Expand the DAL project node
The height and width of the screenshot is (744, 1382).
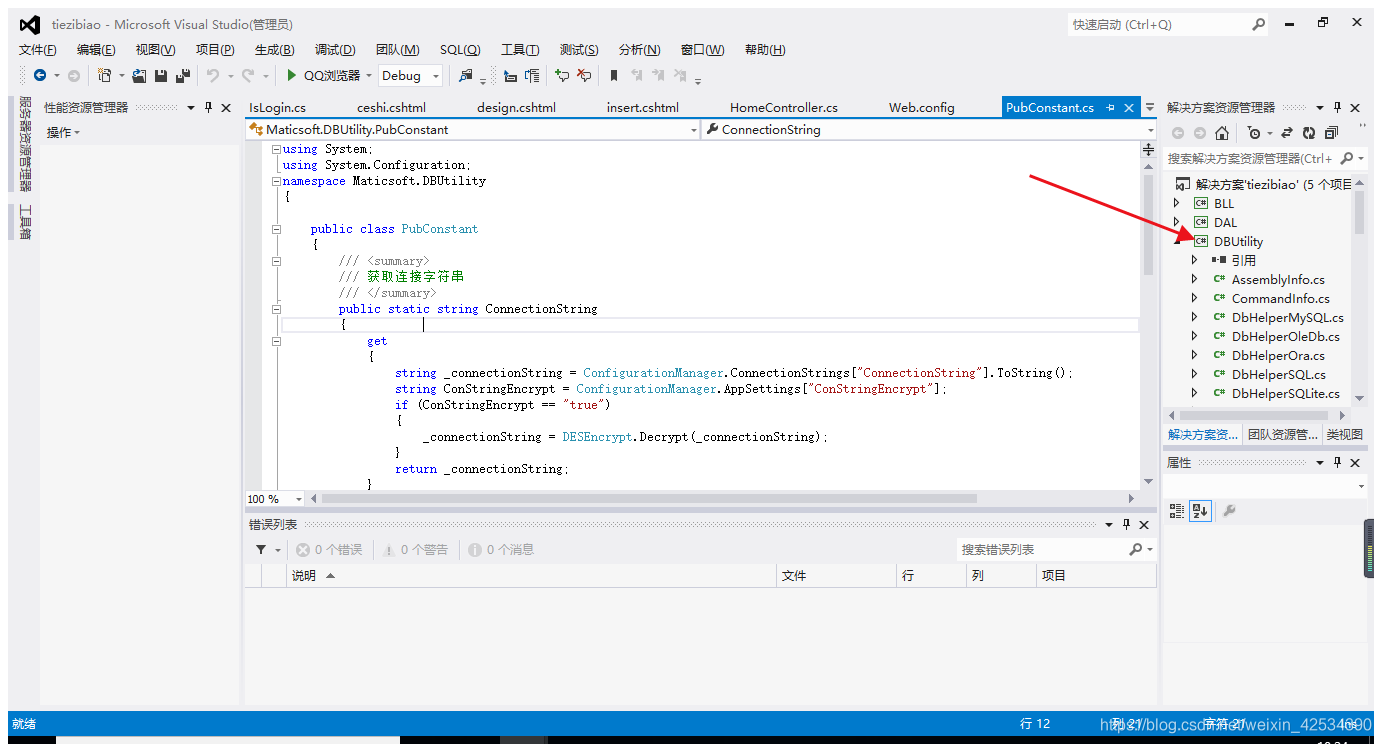(1177, 222)
